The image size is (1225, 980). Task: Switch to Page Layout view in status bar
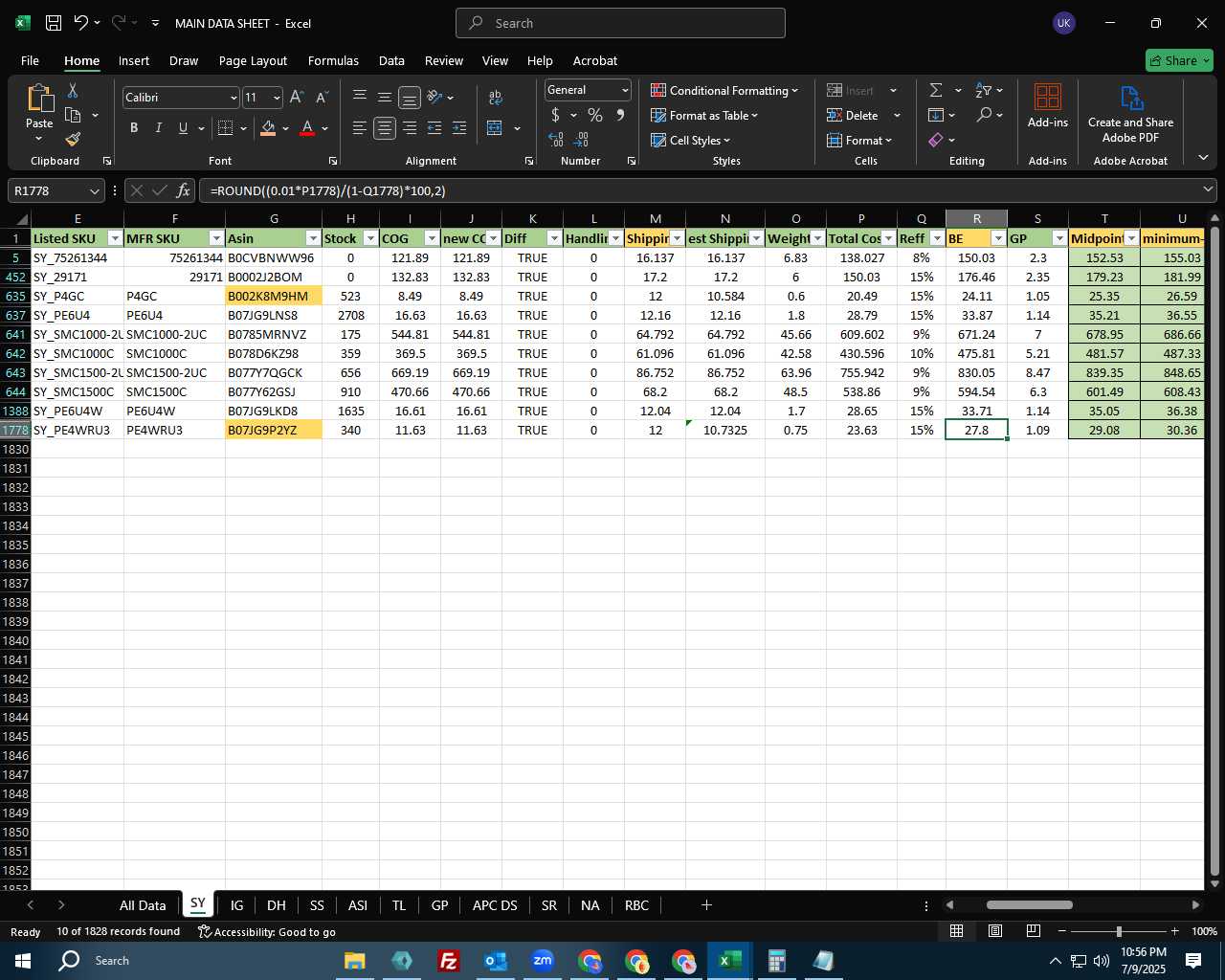(994, 931)
